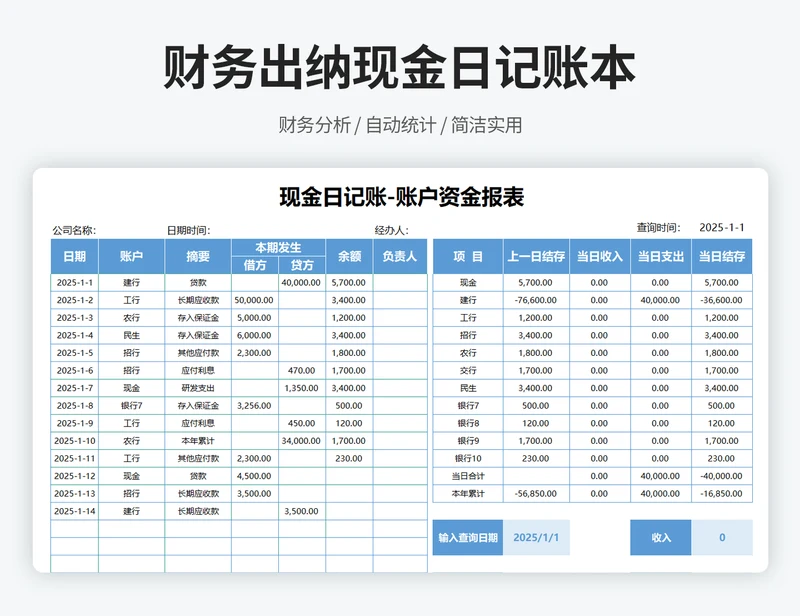Click the -76,600.00 previous balance cell
This screenshot has width=800, height=616.
pyautogui.click(x=536, y=300)
